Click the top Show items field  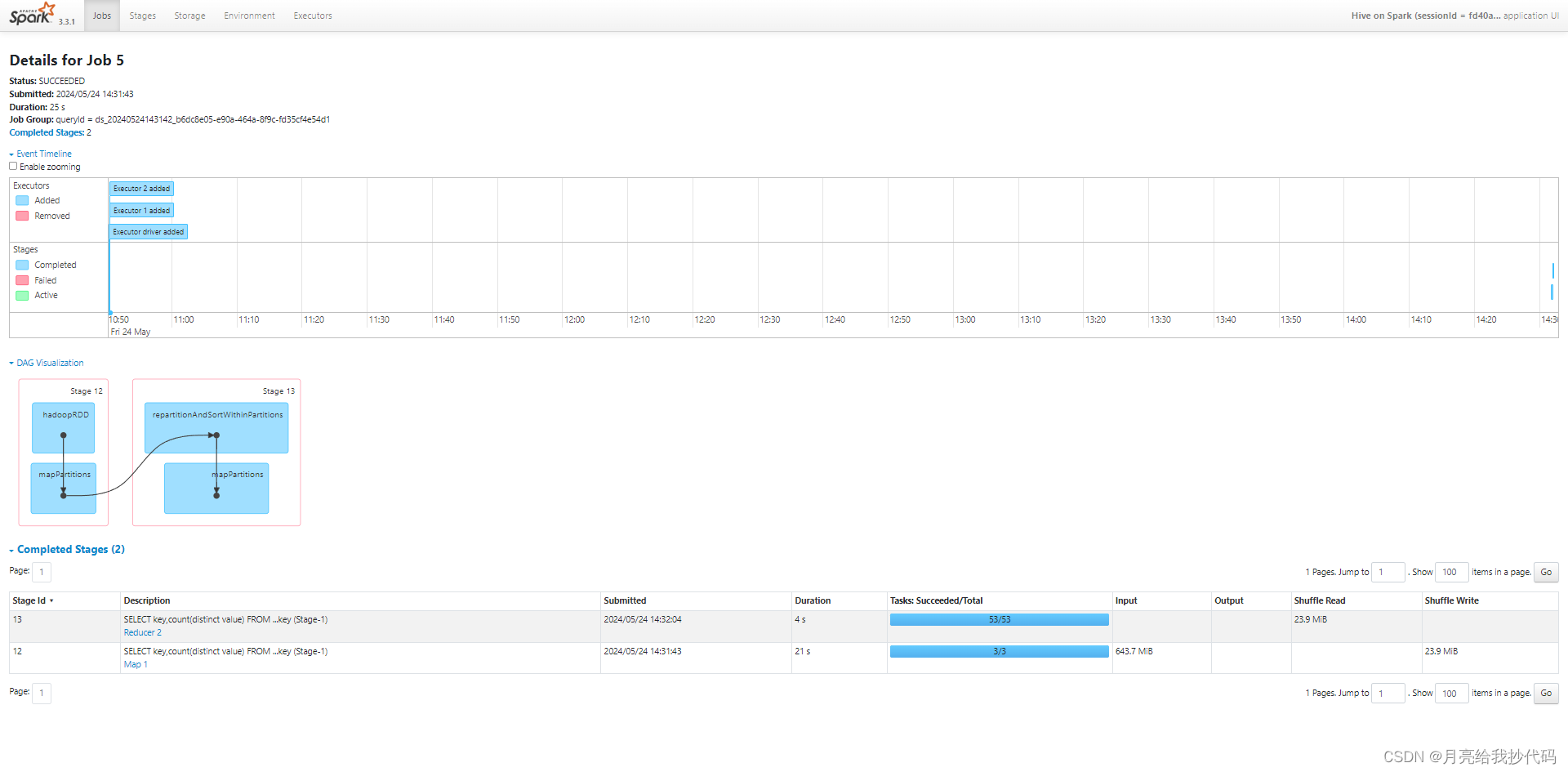(1452, 572)
